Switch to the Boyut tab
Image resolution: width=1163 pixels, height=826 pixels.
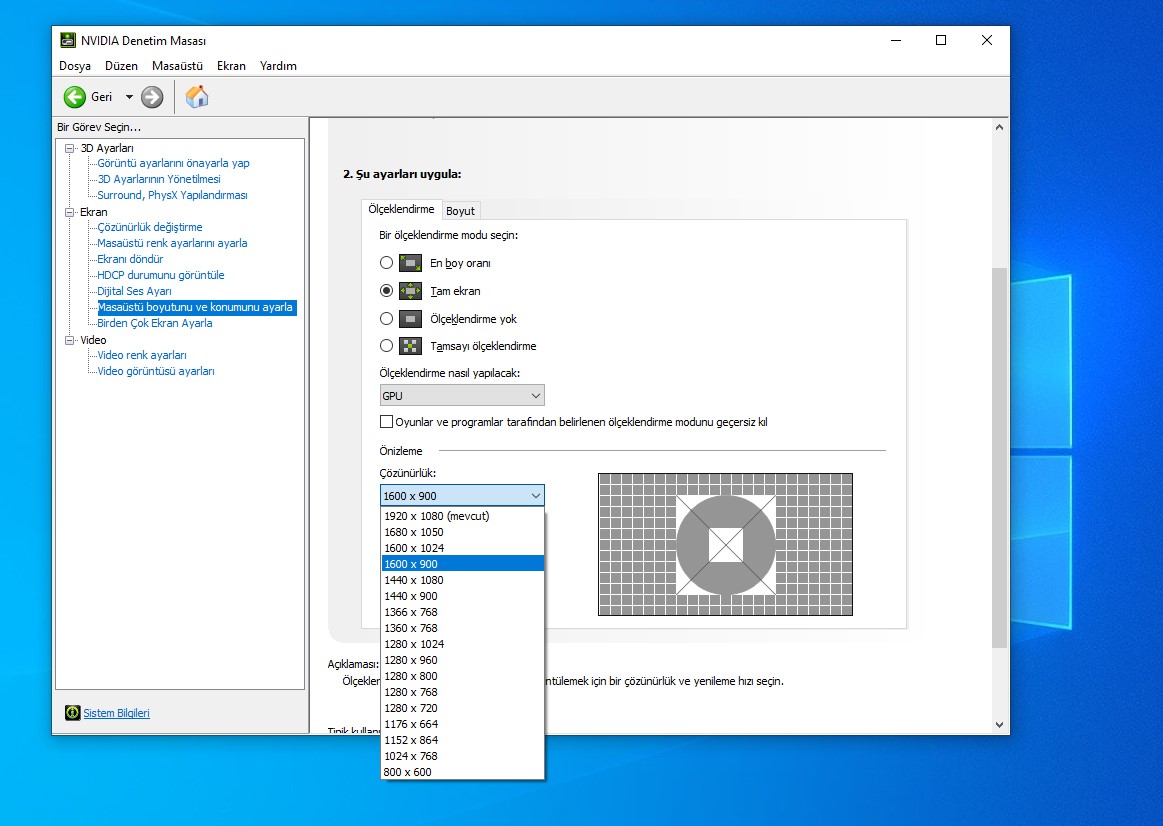point(461,211)
